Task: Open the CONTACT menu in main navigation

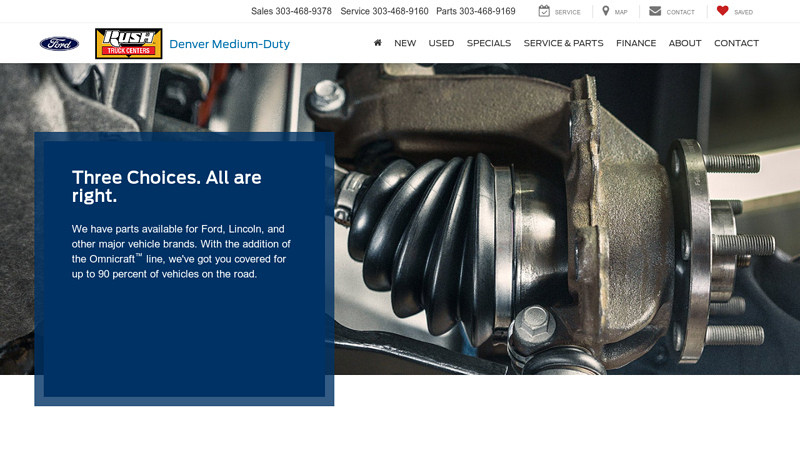Action: click(736, 43)
